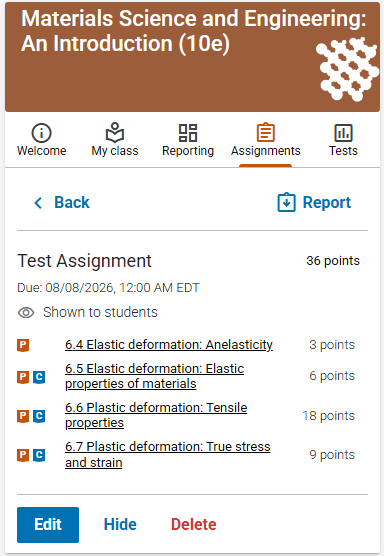Click the blue Edit button
The image size is (384, 556).
point(48,525)
